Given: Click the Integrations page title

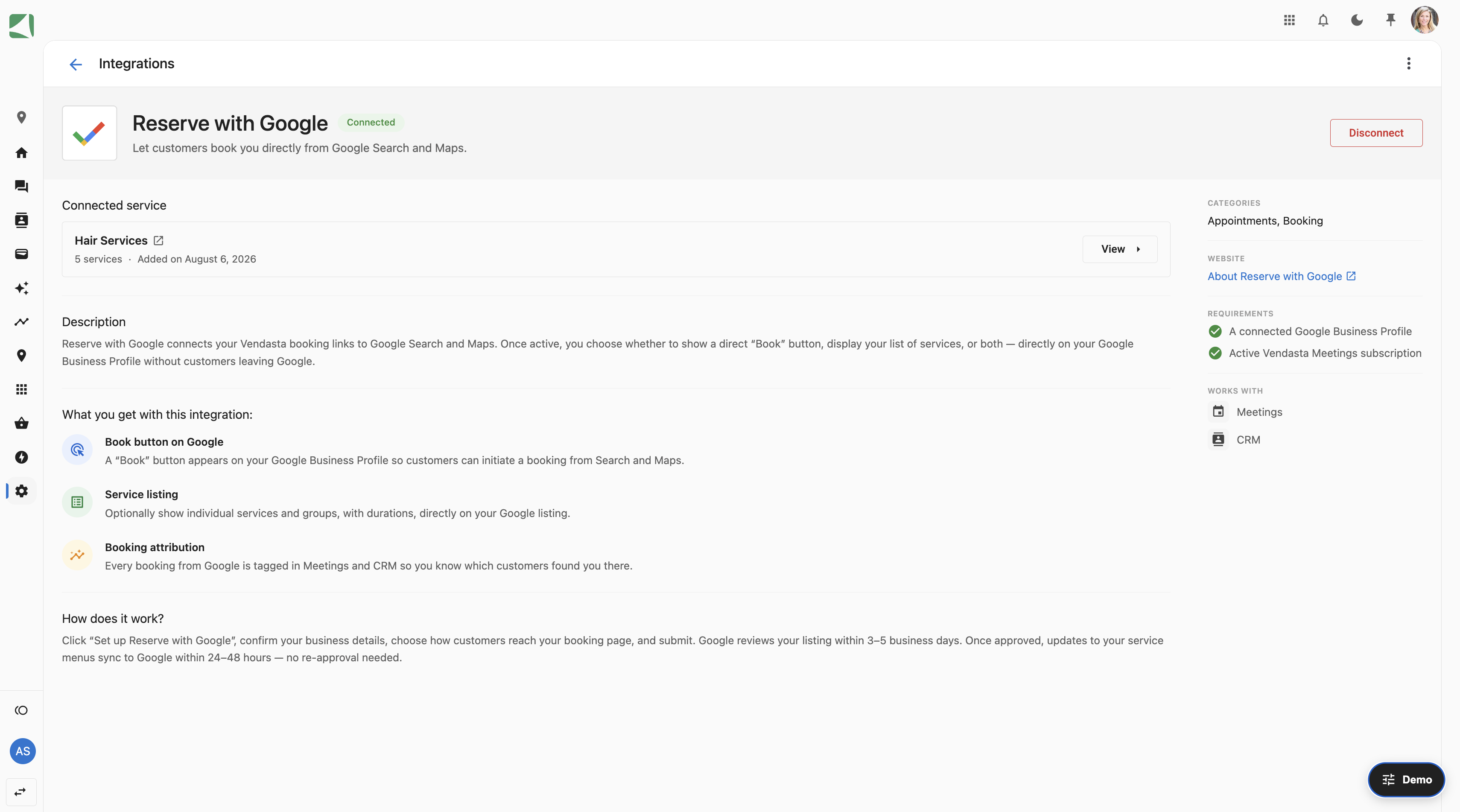Looking at the screenshot, I should [137, 64].
